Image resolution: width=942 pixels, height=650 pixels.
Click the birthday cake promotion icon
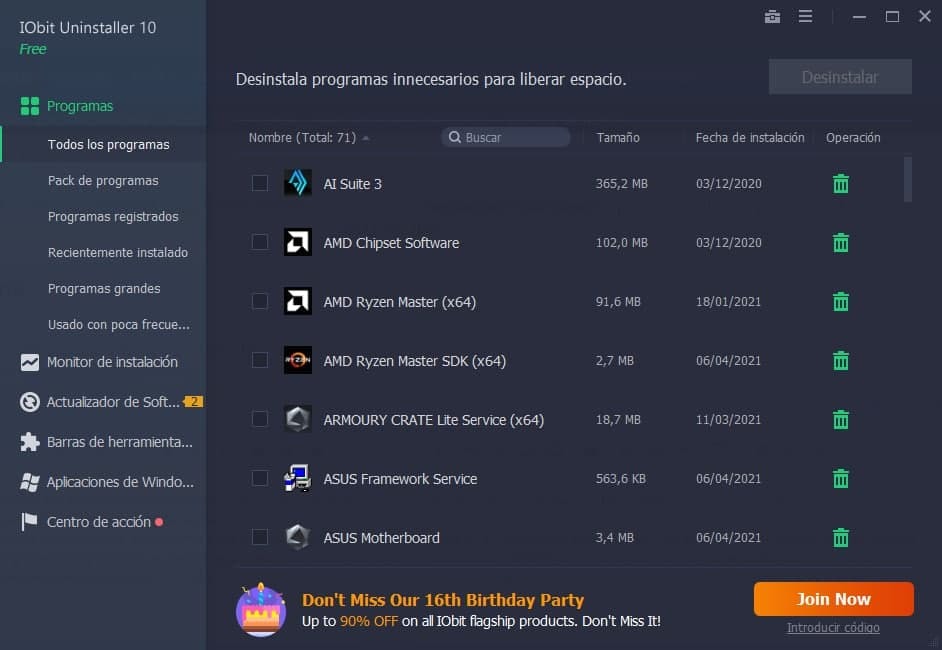[261, 610]
